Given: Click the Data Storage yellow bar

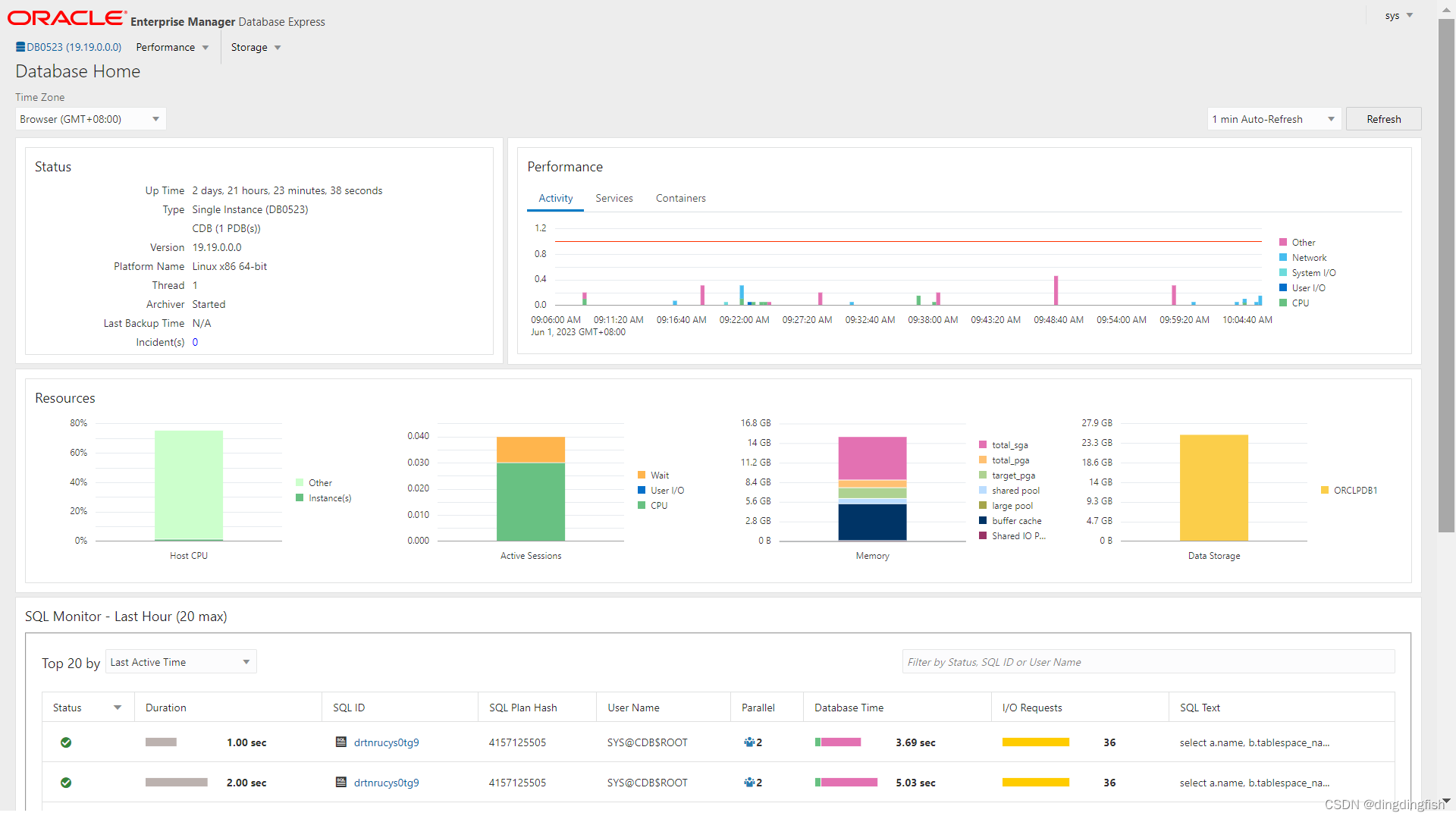Looking at the screenshot, I should tap(1214, 488).
